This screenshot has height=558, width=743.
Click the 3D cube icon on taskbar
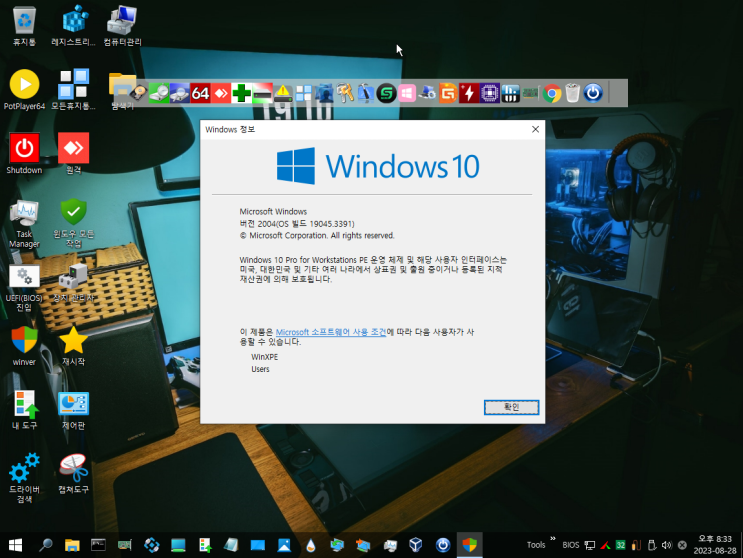pos(416,545)
